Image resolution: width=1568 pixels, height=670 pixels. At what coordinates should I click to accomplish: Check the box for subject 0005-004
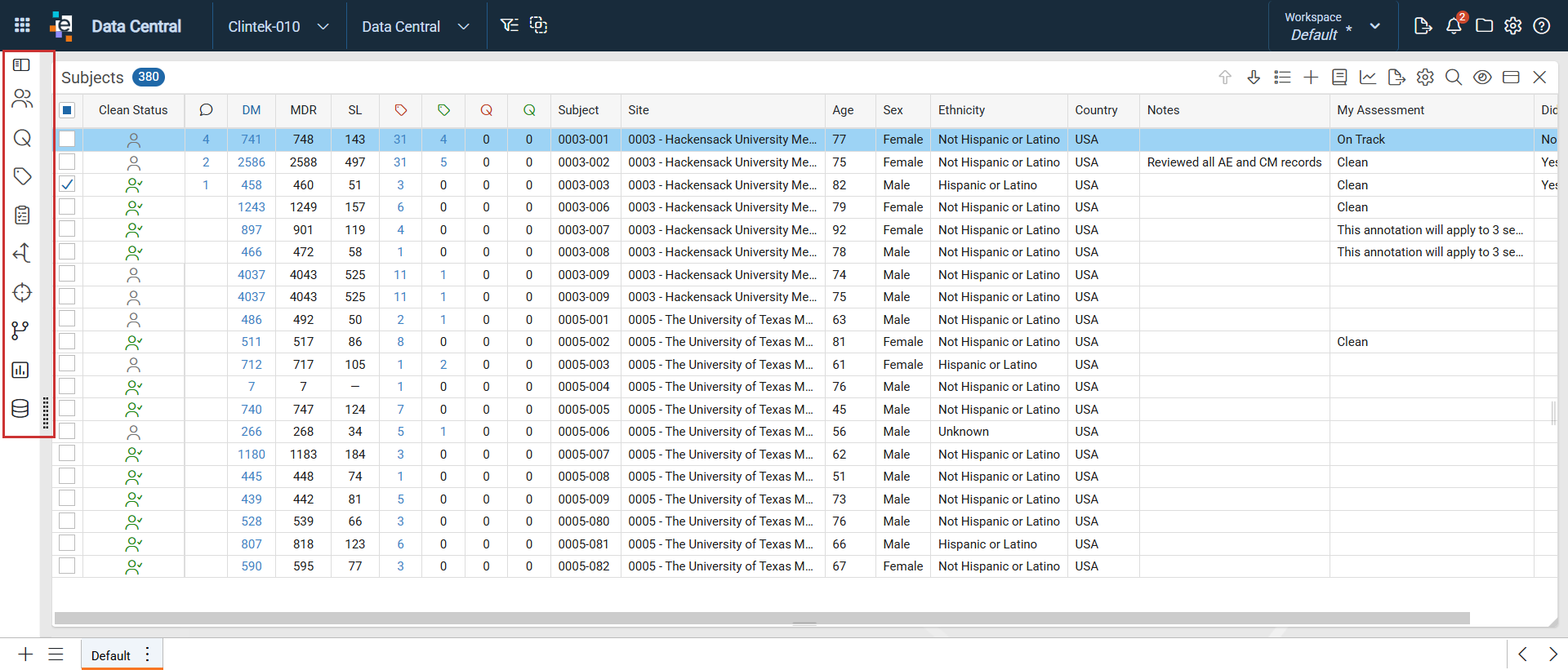click(x=68, y=387)
